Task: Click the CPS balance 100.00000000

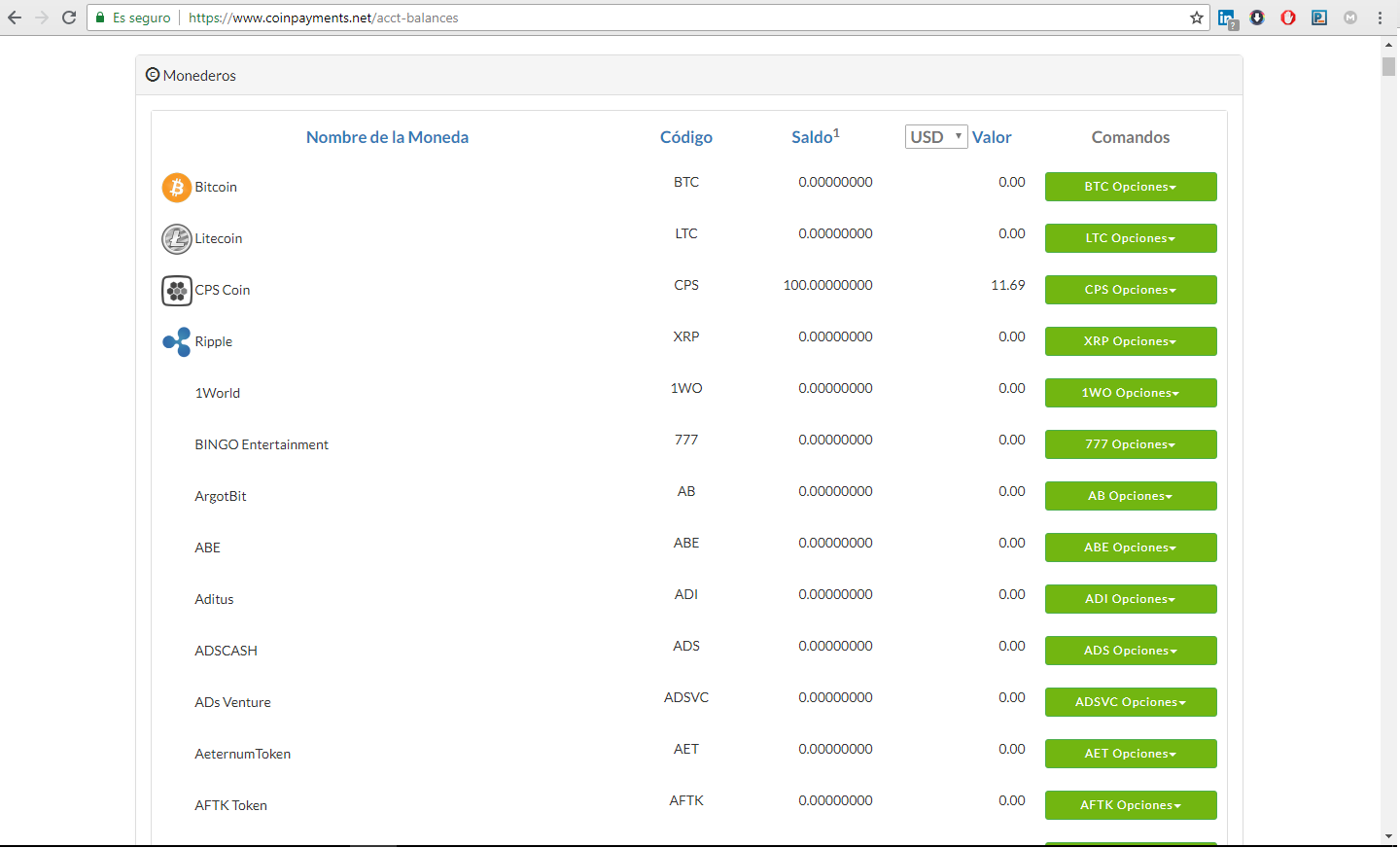Action: click(x=828, y=285)
